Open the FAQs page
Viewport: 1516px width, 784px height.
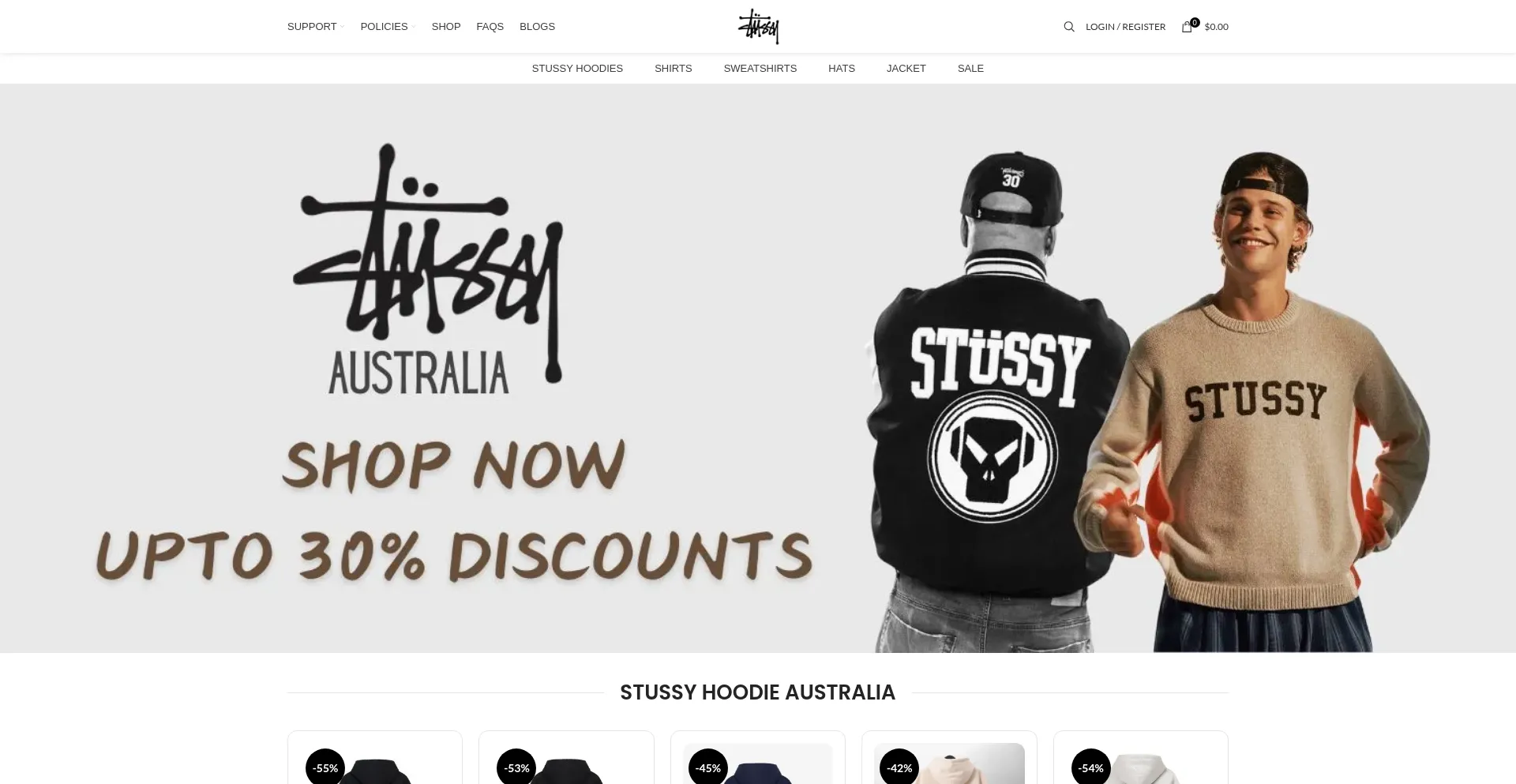point(490,27)
